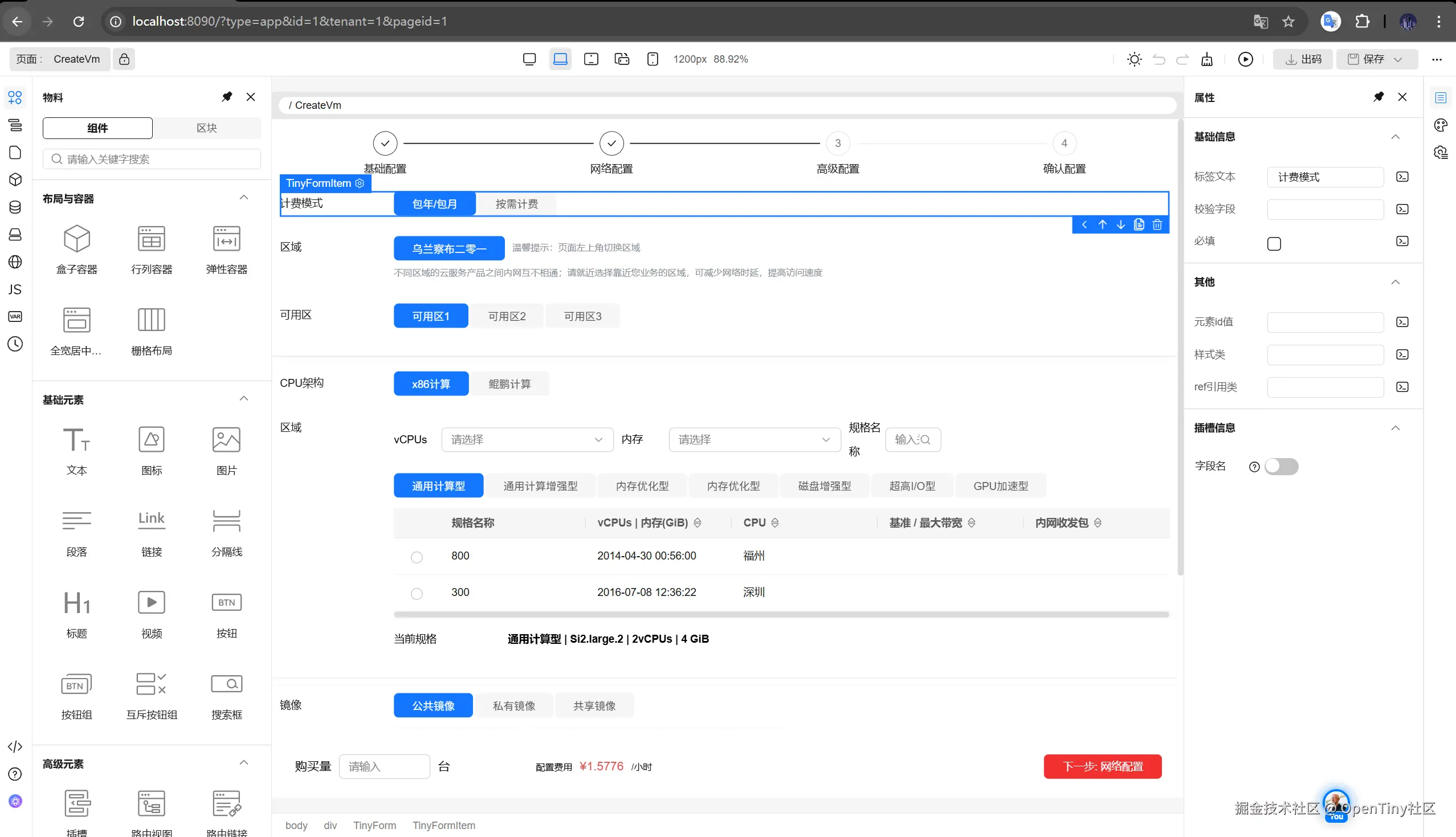
Task: Select the mobile phone viewport icon
Action: point(652,59)
